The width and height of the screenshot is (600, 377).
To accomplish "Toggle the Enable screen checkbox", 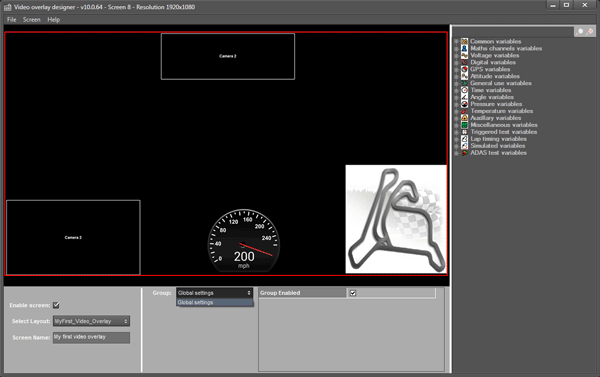I will coord(56,305).
